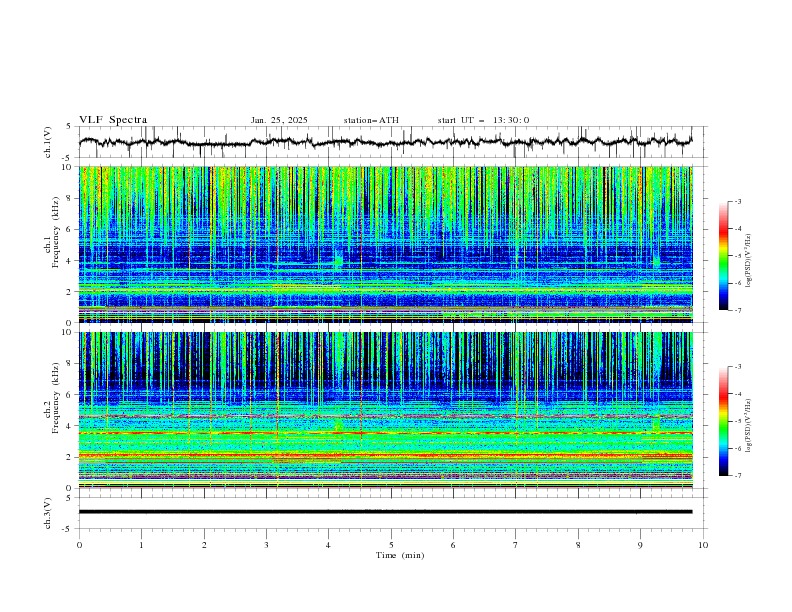
Task: Click the ch.2 color scale bar
Action: click(723, 421)
